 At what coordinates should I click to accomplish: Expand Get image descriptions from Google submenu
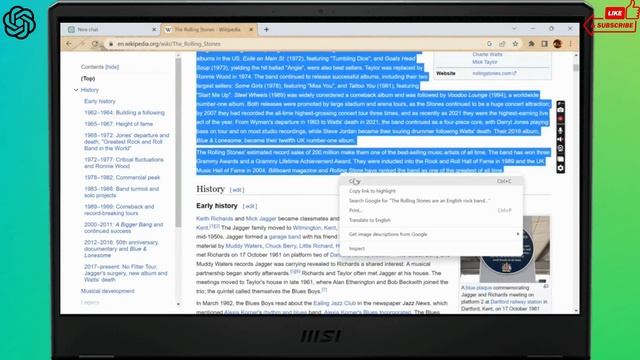431,234
